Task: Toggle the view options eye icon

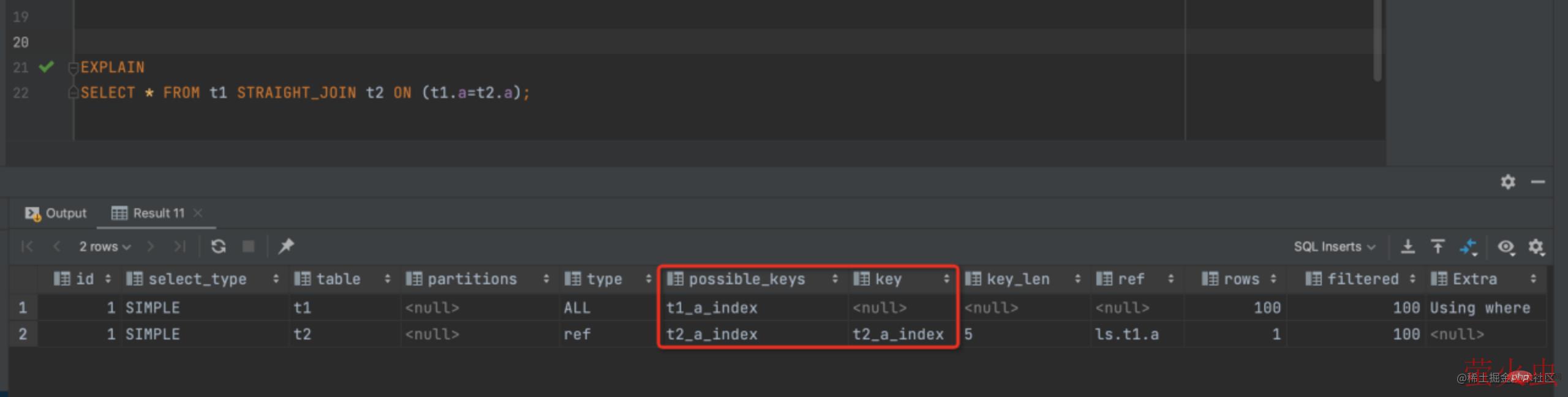Action: click(x=1506, y=247)
